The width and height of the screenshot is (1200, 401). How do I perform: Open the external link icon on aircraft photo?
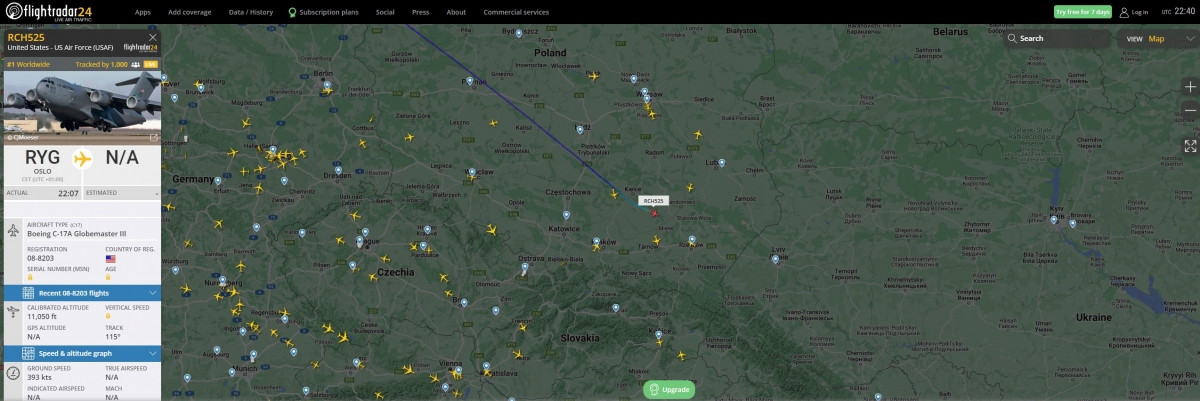click(153, 137)
